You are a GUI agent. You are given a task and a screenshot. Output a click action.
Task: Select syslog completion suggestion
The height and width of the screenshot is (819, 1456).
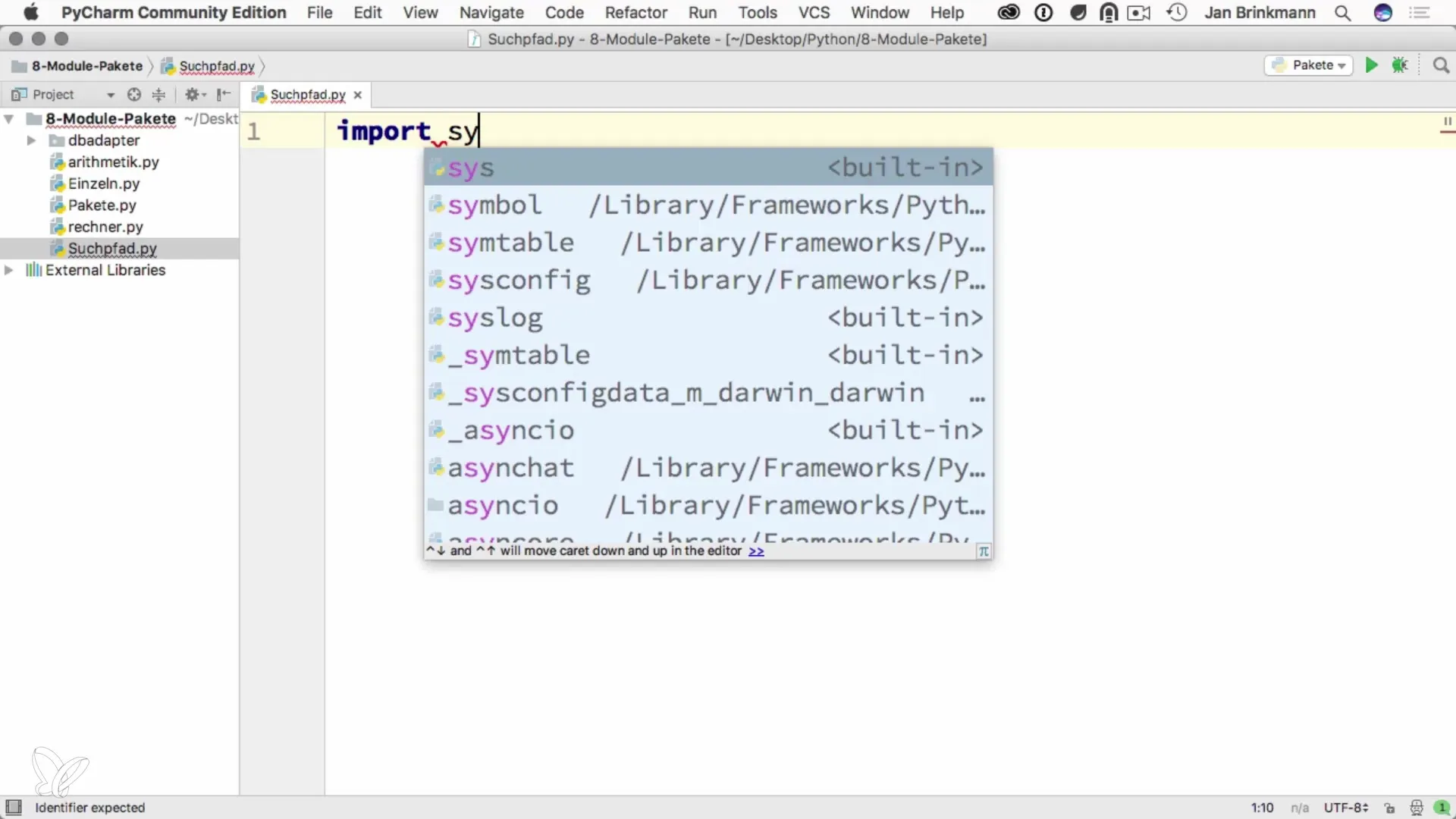[x=708, y=318]
